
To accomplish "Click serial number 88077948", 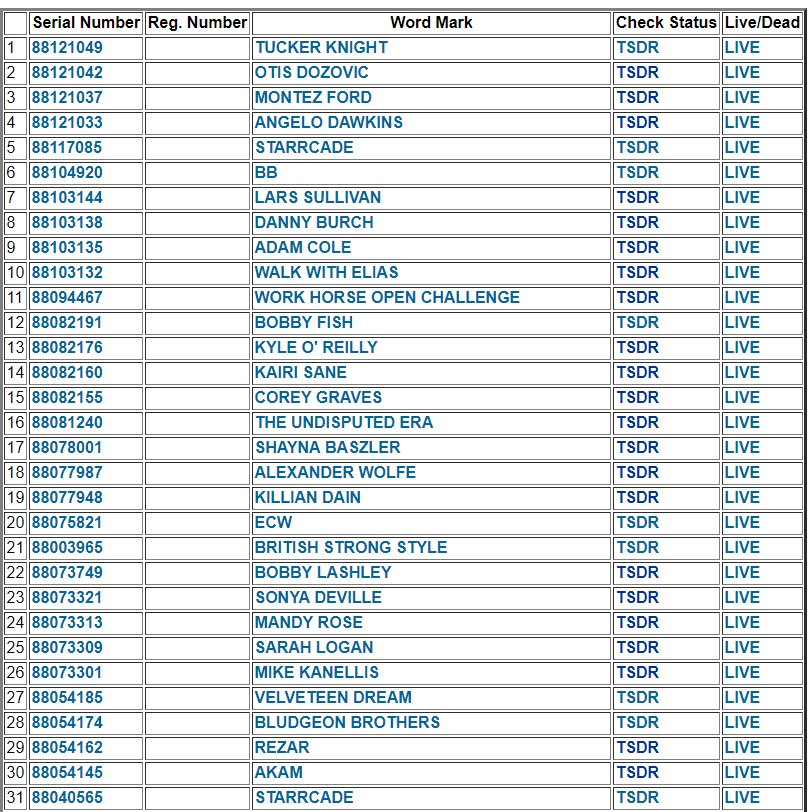I will pos(67,497).
